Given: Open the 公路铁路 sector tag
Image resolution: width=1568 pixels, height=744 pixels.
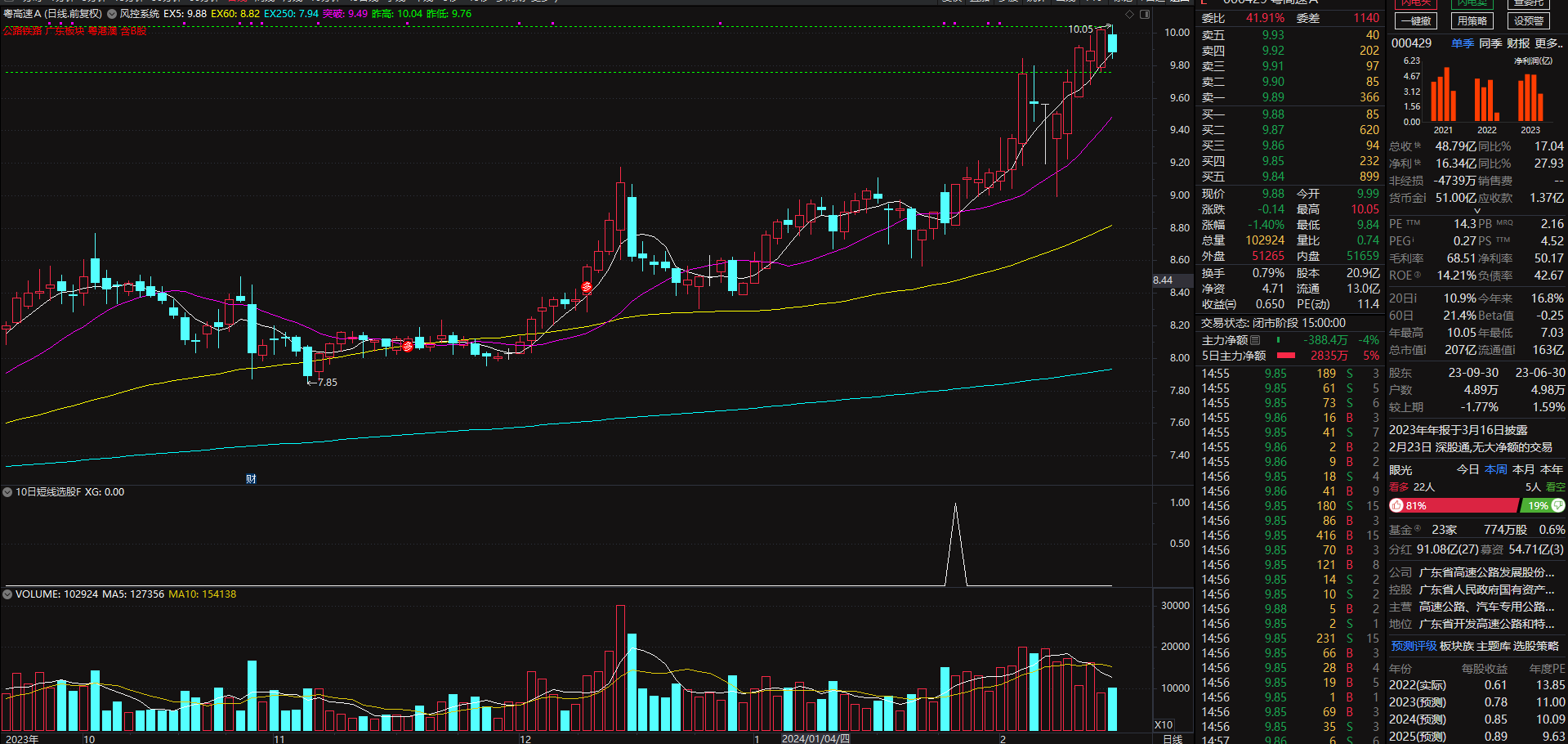Looking at the screenshot, I should (x=22, y=31).
